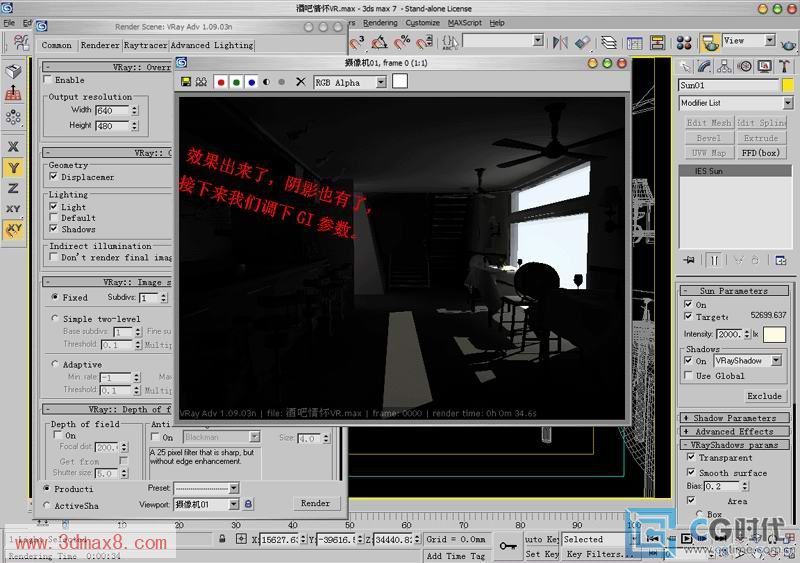This screenshot has height=563, width=800.
Task: Toggle the global Shadows checkbox
Action: (54, 229)
